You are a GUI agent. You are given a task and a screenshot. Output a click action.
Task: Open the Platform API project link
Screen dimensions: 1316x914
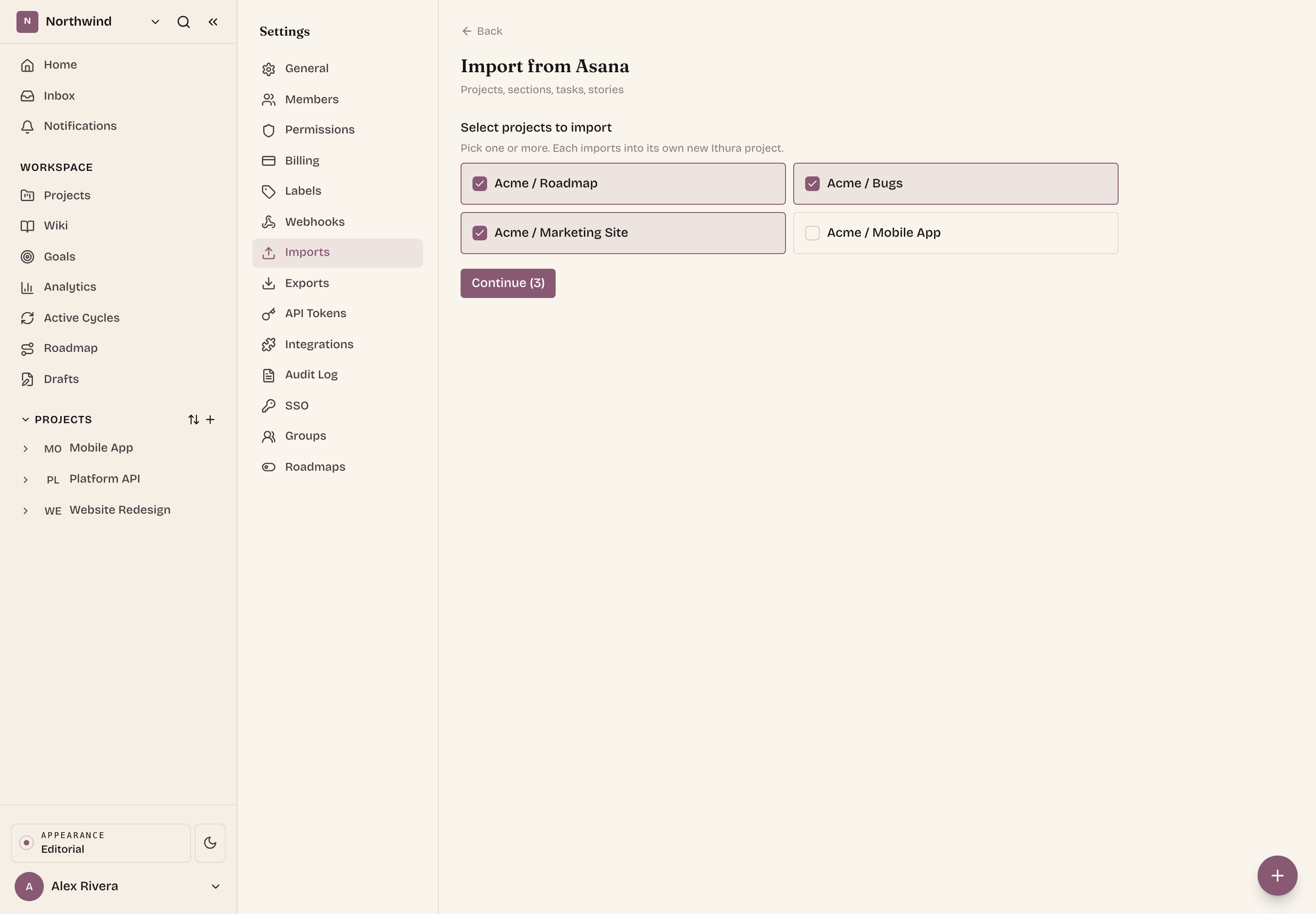(104, 479)
